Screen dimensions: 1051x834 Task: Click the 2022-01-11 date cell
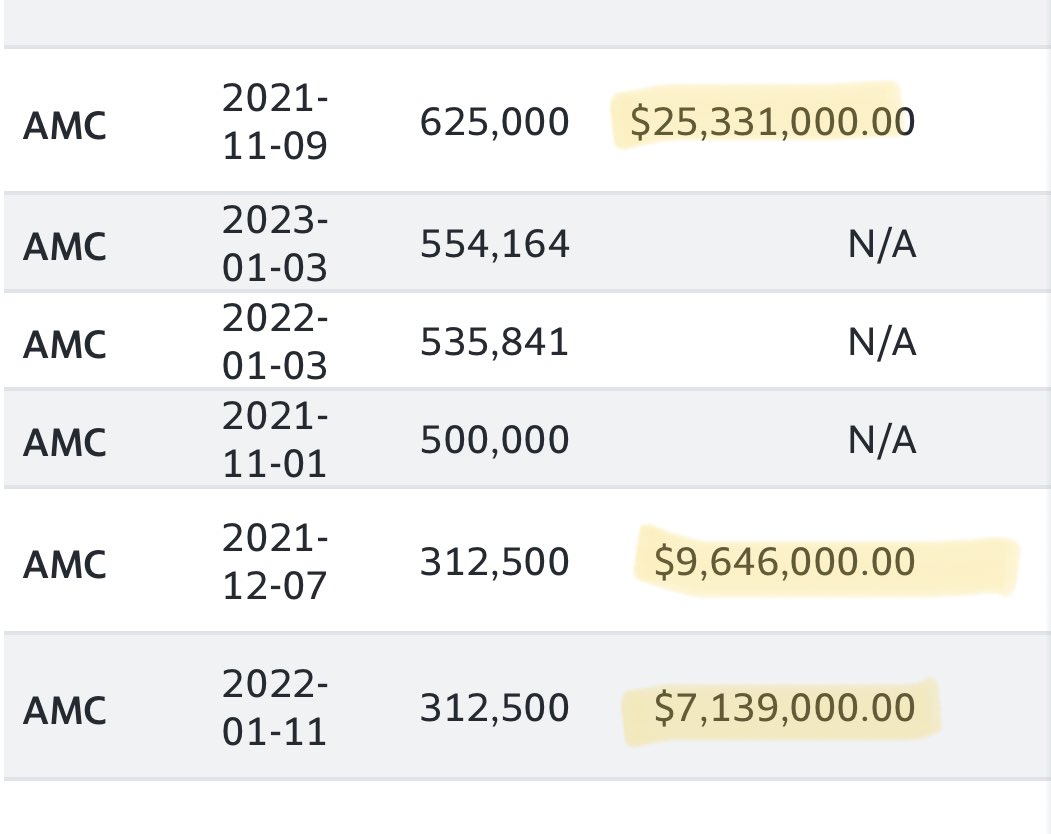(275, 708)
